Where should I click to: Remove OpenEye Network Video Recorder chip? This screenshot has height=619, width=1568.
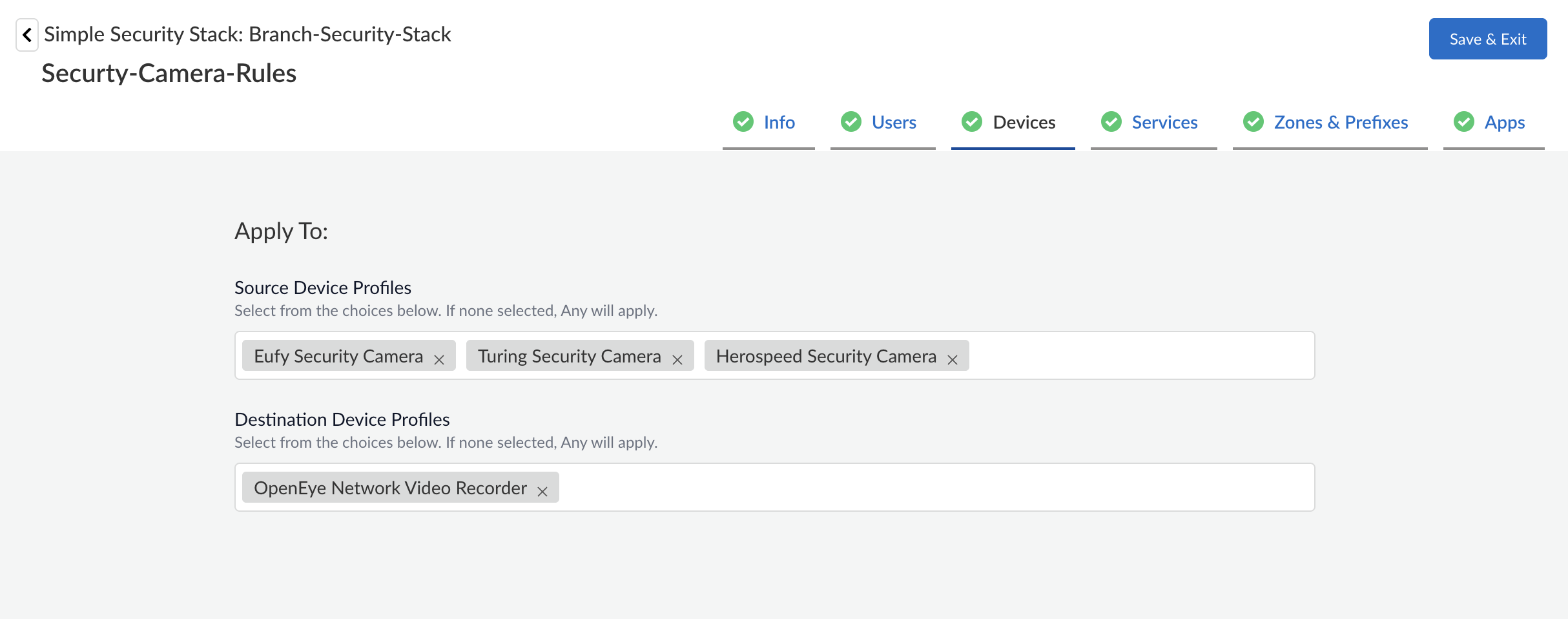(542, 492)
